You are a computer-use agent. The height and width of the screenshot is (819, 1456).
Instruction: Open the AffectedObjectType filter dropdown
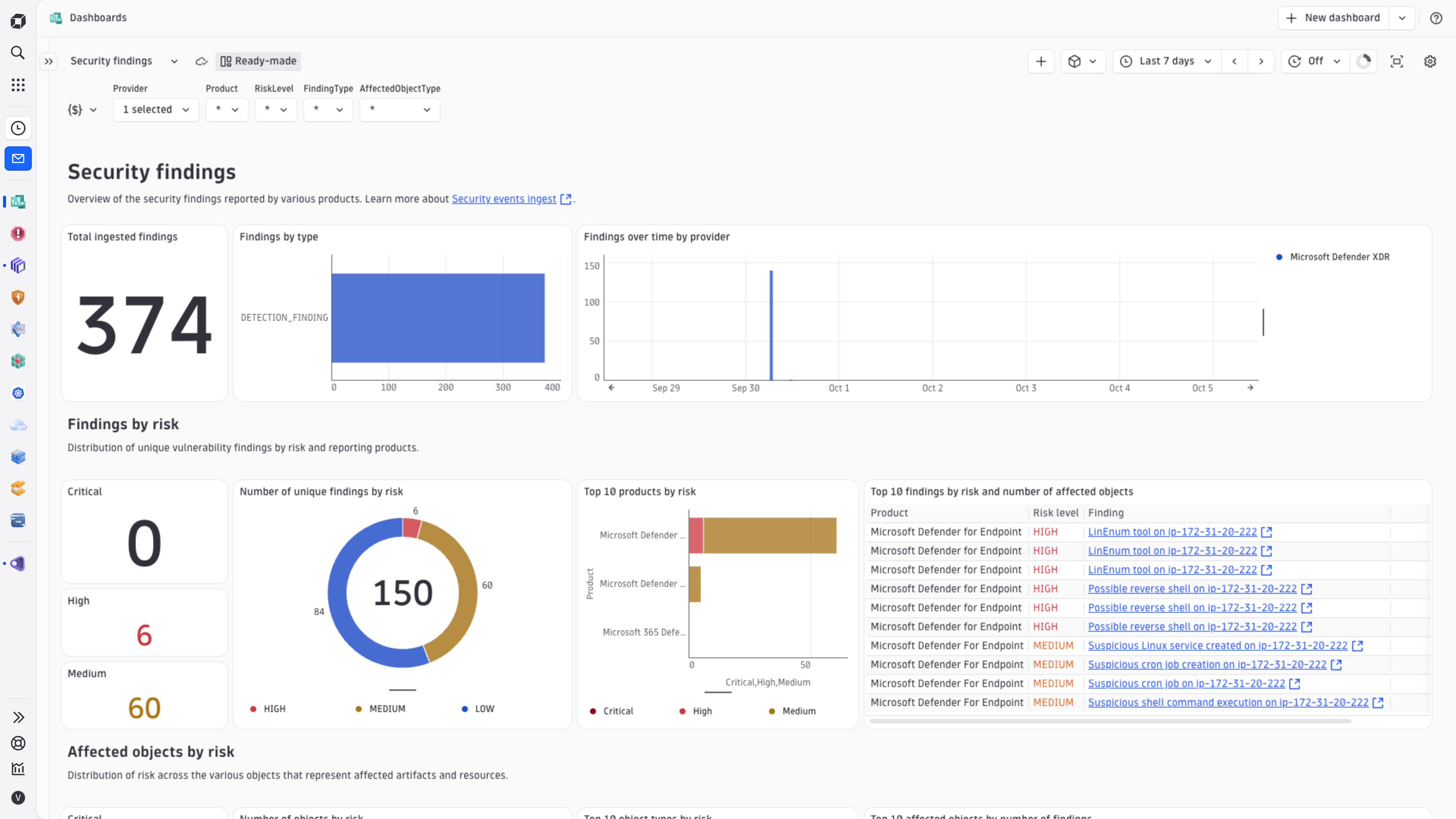(x=400, y=110)
